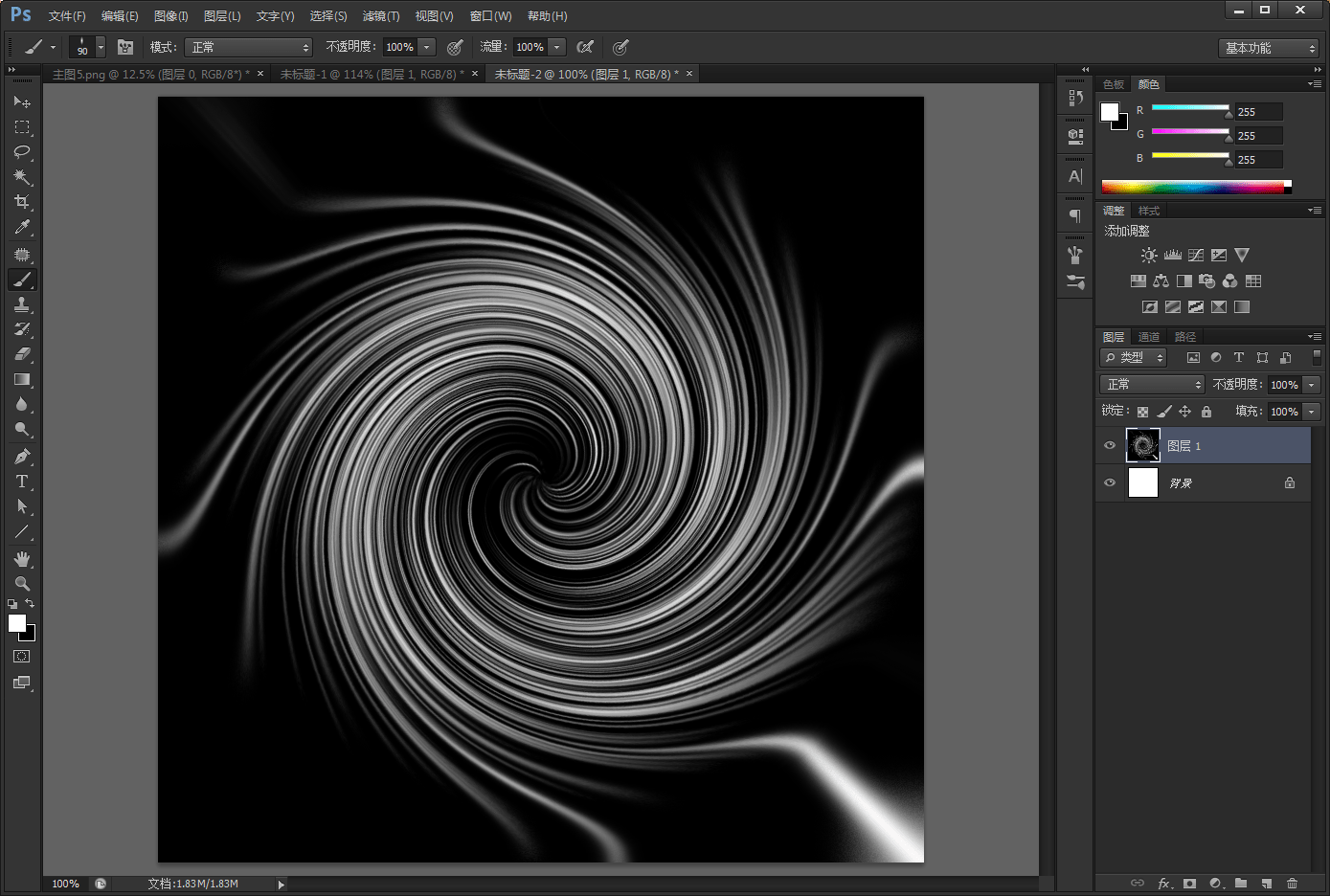
Task: Open the 图像(I) menu
Action: pos(171,16)
